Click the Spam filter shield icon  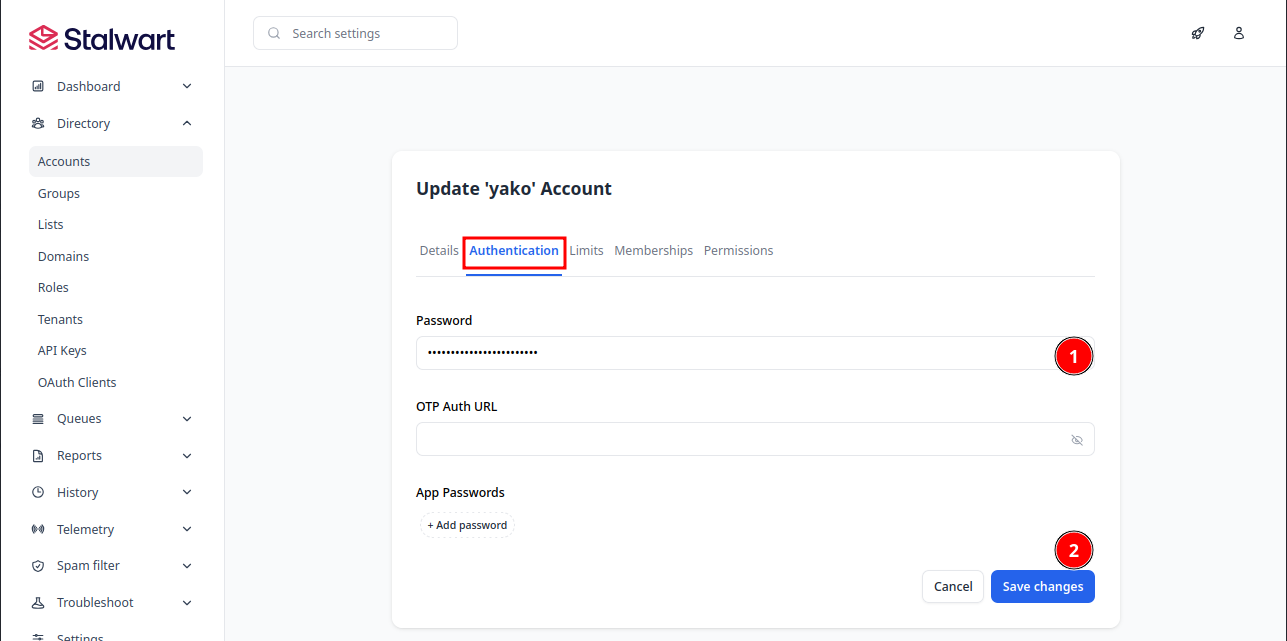[38, 566]
